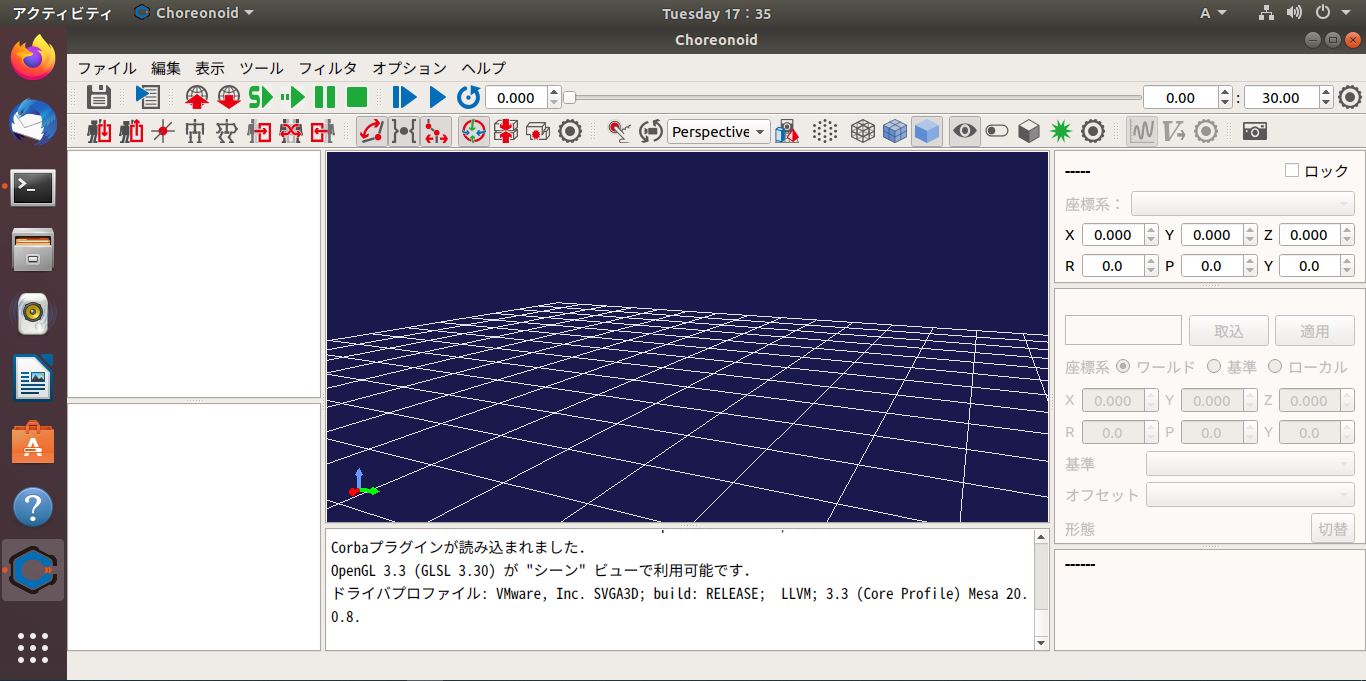Screen dimensions: 1366x681
Task: Click robot icon with red up arrow
Action: coord(131,131)
